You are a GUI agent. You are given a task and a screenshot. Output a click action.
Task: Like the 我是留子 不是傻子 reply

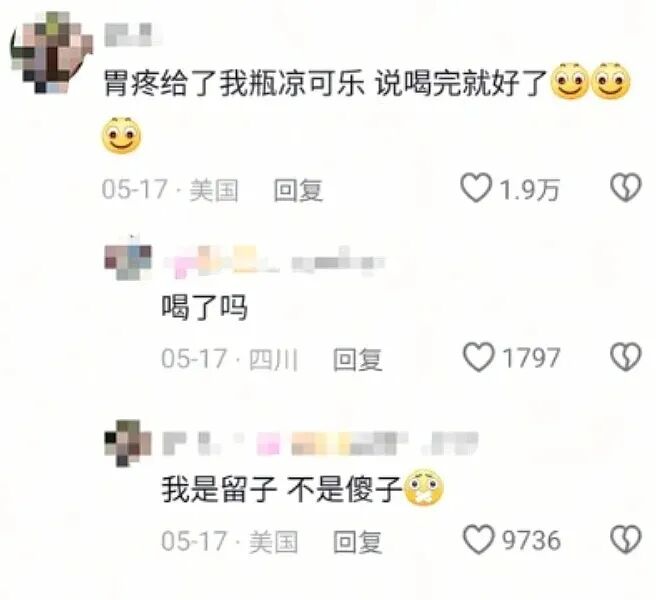pos(479,539)
